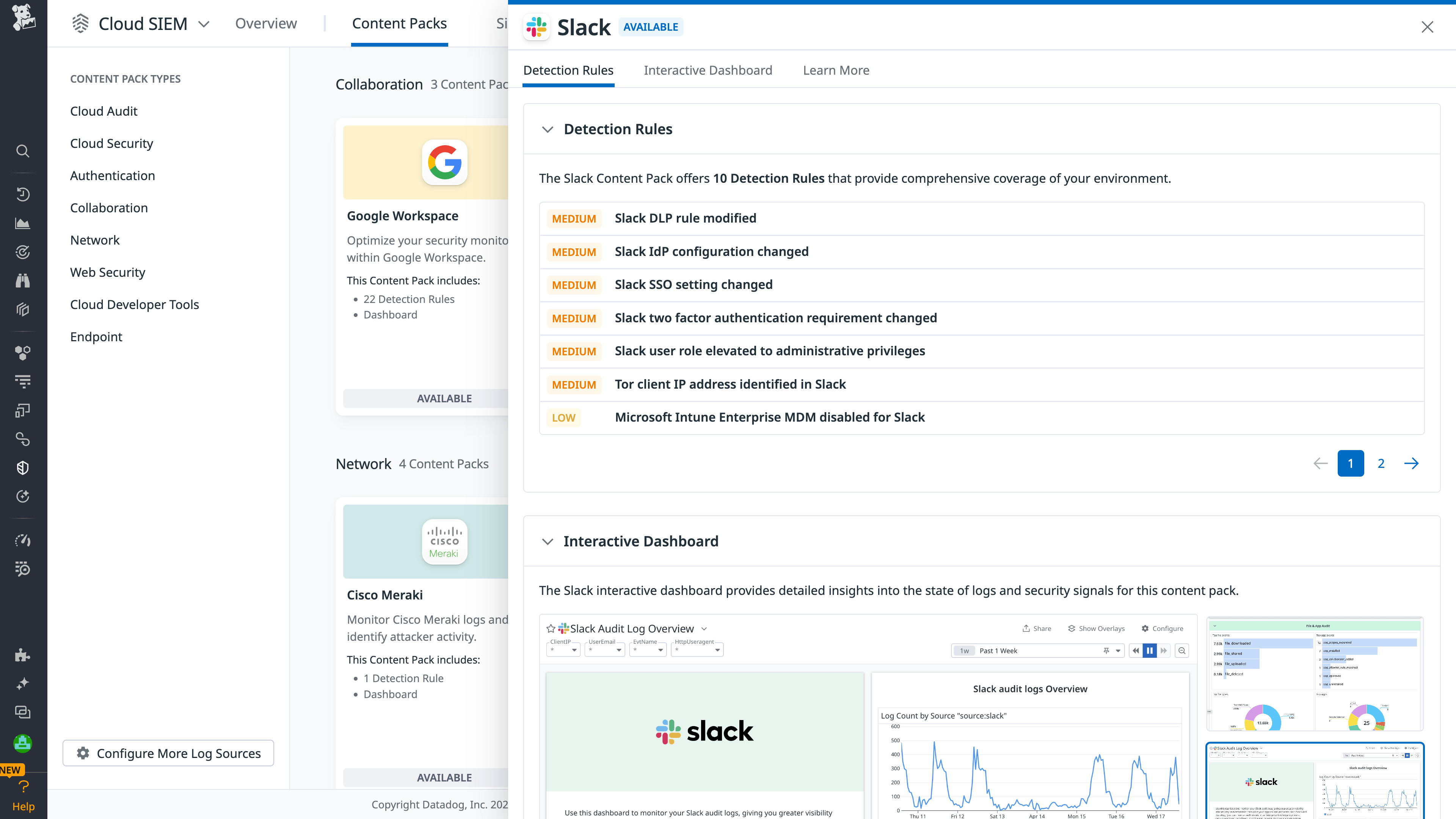Select the Watchdog binoculars icon in sidebar
Viewport: 1456px width, 819px height.
click(x=23, y=280)
